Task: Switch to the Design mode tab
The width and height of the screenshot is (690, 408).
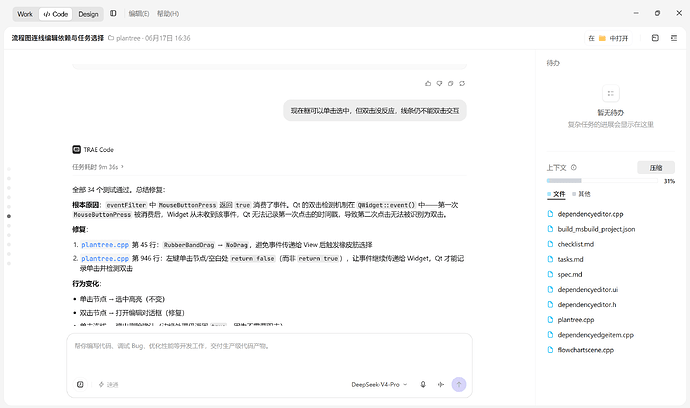Action: tap(88, 14)
